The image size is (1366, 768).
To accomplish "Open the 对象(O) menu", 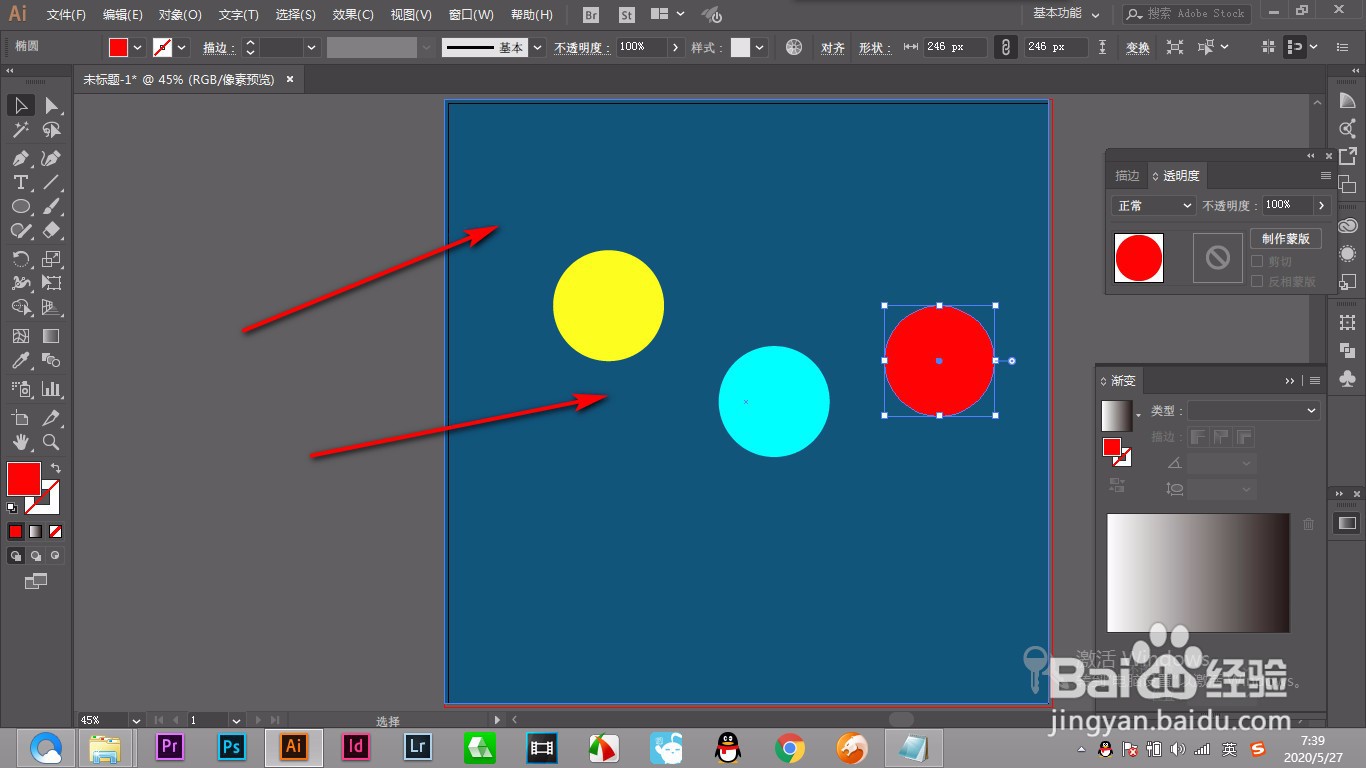I will click(180, 15).
